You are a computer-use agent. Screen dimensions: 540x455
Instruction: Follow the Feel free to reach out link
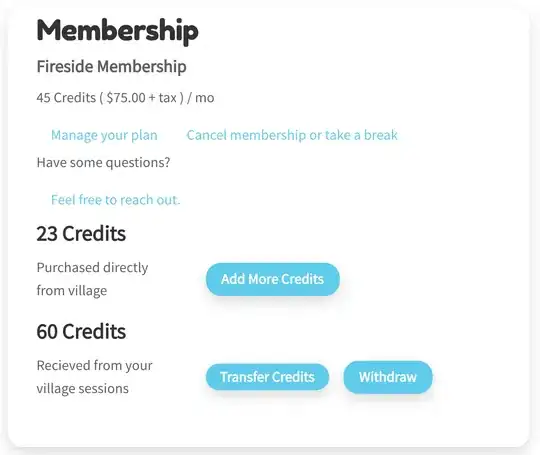click(115, 200)
